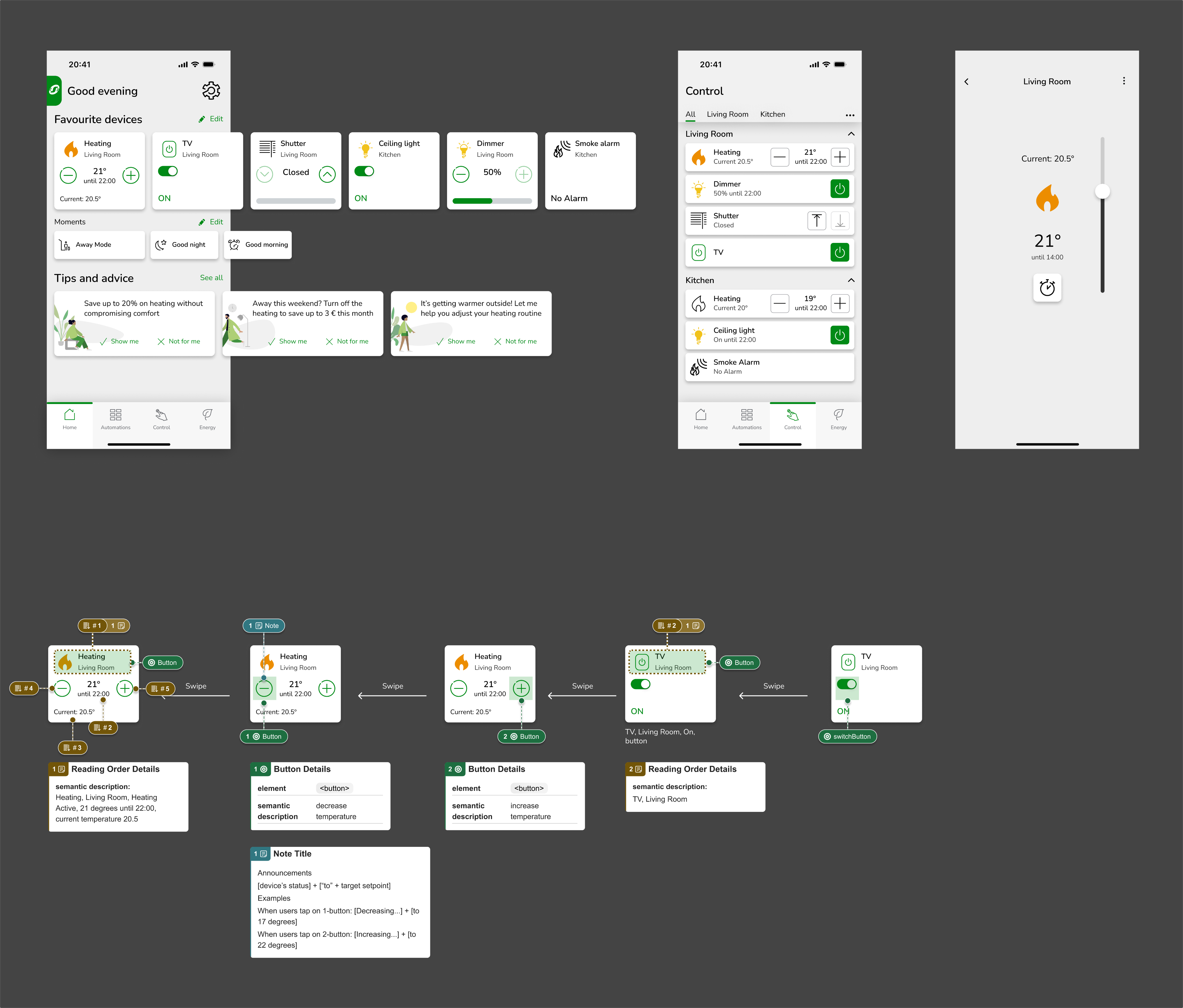Tap the TV power icon in favourites
Viewport: 1183px width, 1008px height.
tap(169, 149)
